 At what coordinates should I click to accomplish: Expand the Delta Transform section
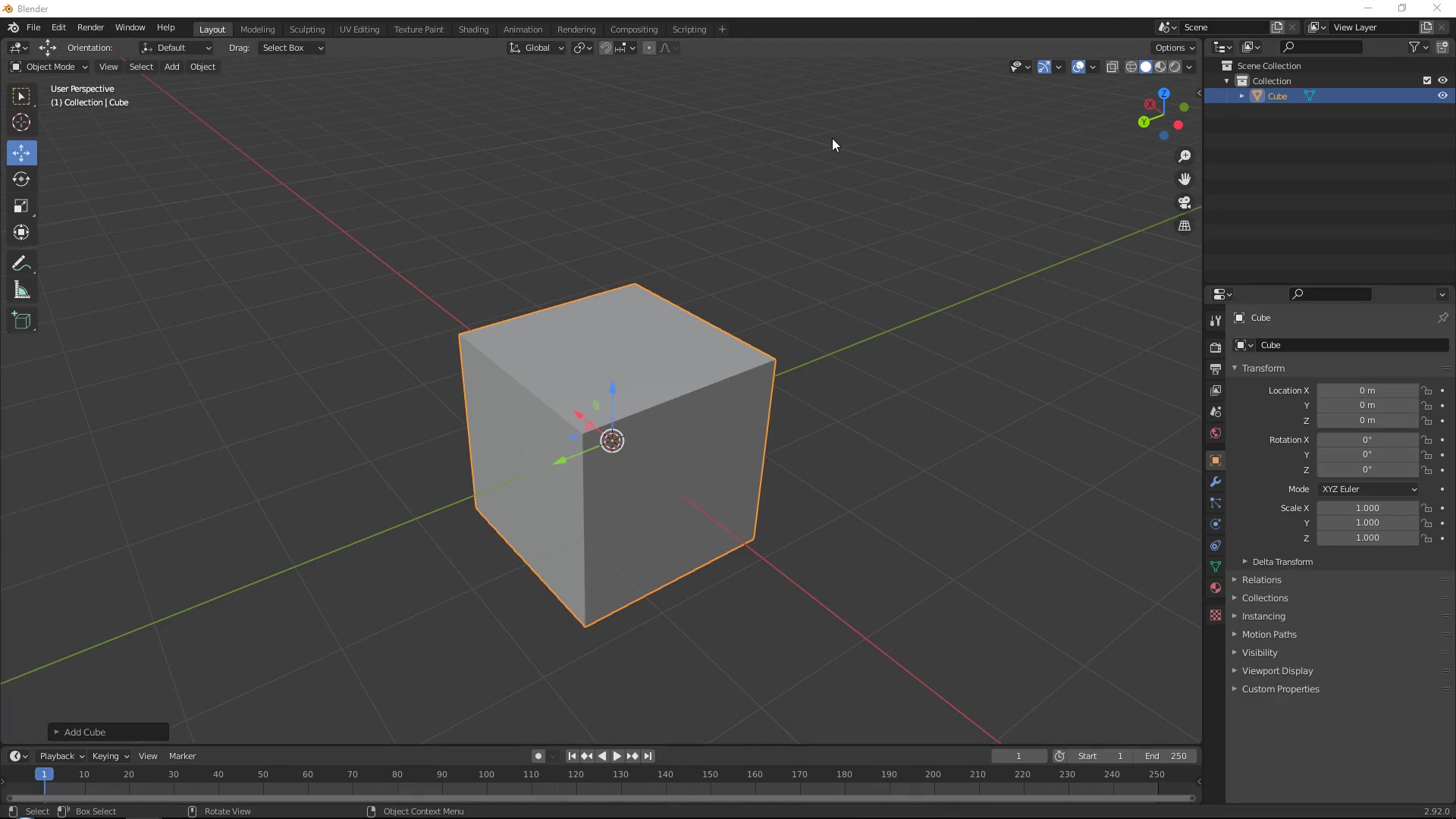pos(1282,562)
